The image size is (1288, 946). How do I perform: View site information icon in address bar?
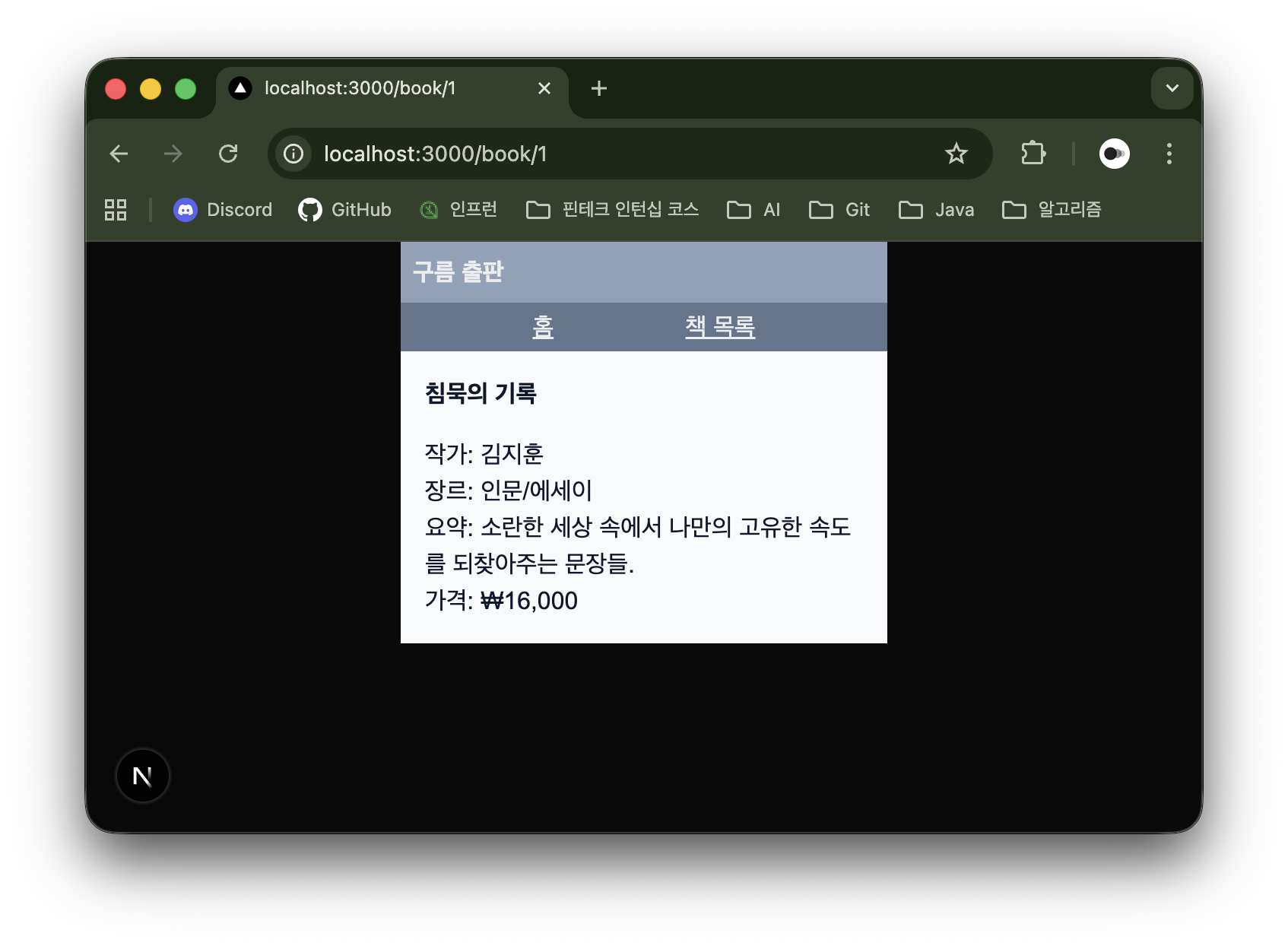[293, 154]
